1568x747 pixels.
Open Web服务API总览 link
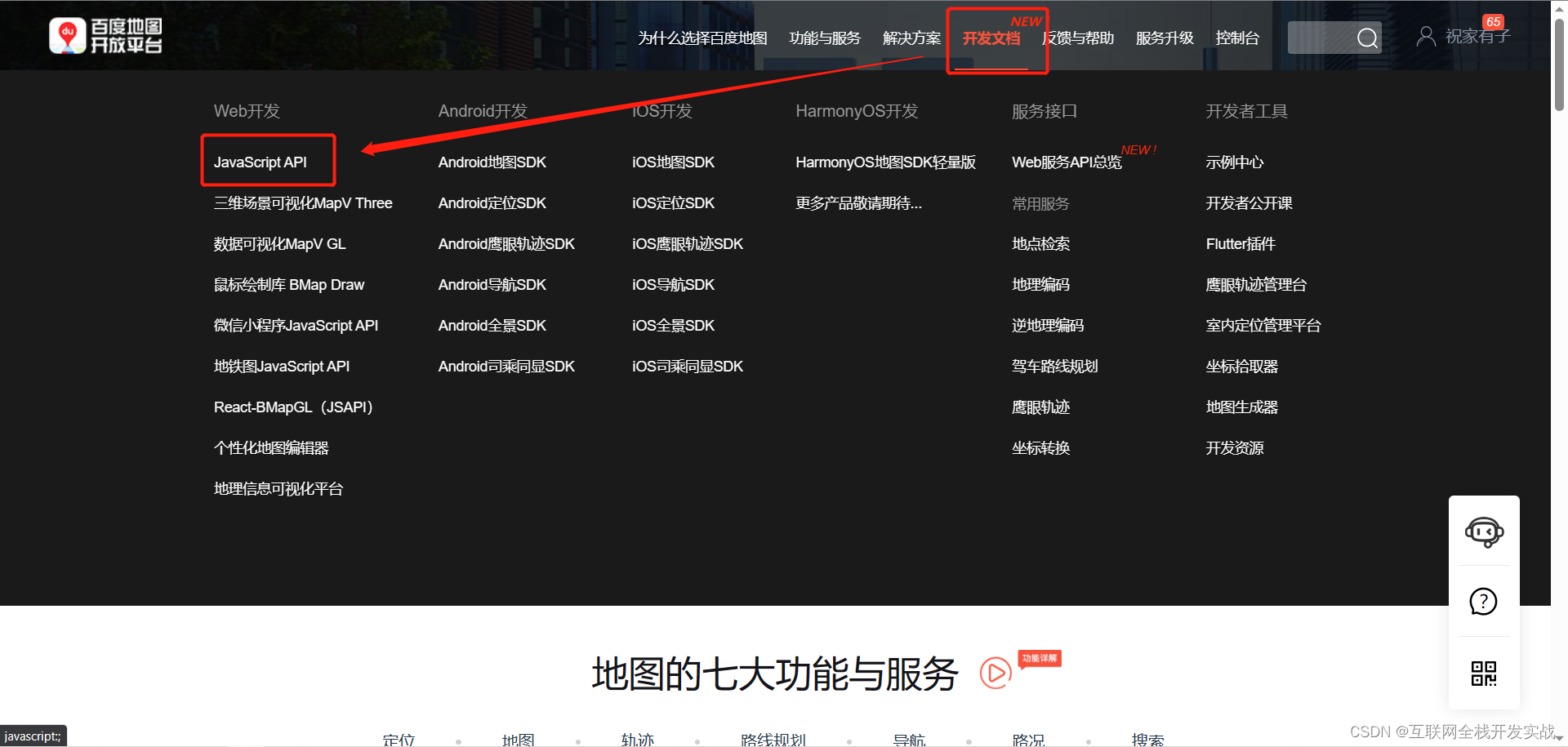(1067, 162)
